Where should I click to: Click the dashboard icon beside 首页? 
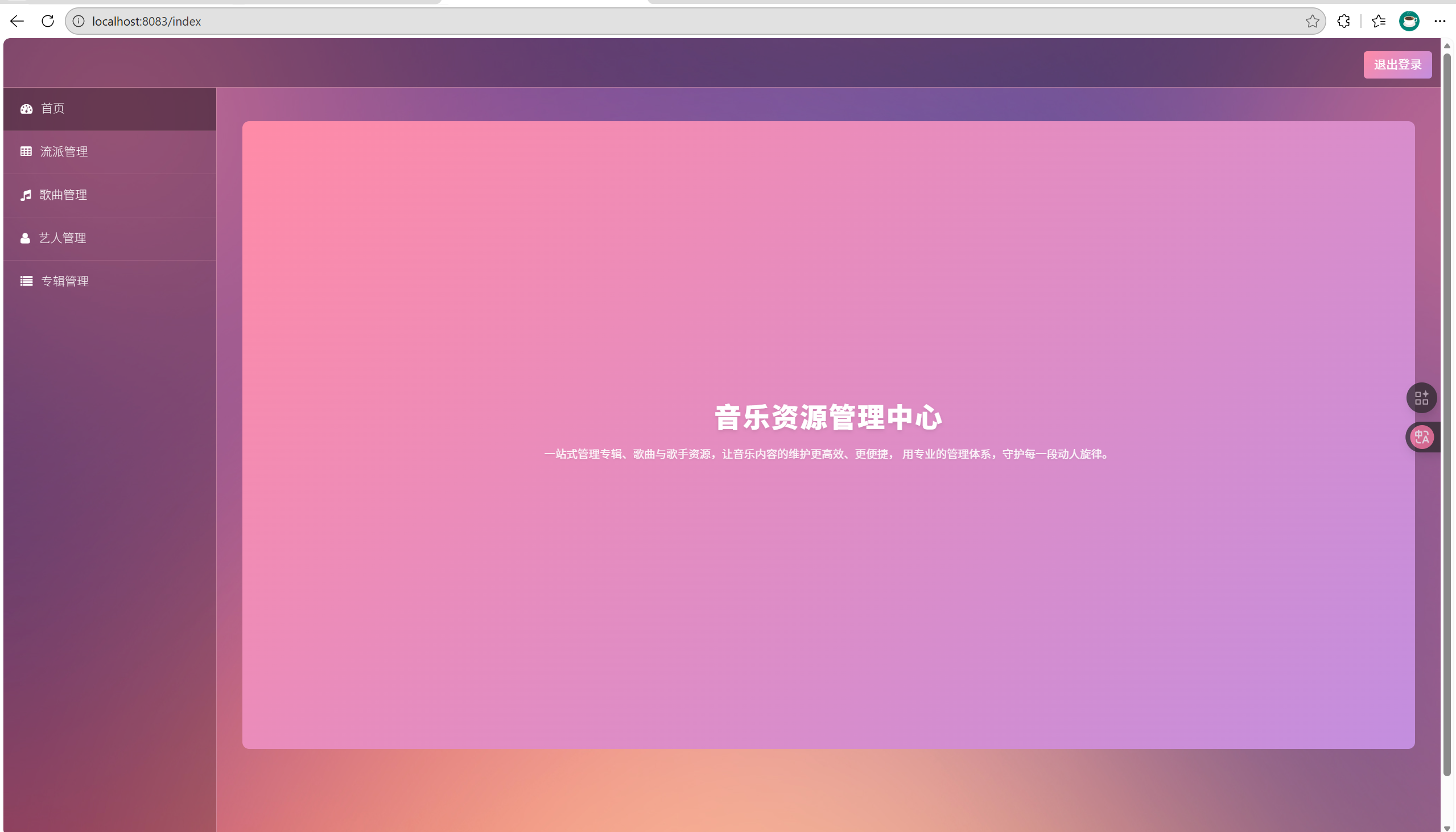pyautogui.click(x=26, y=109)
